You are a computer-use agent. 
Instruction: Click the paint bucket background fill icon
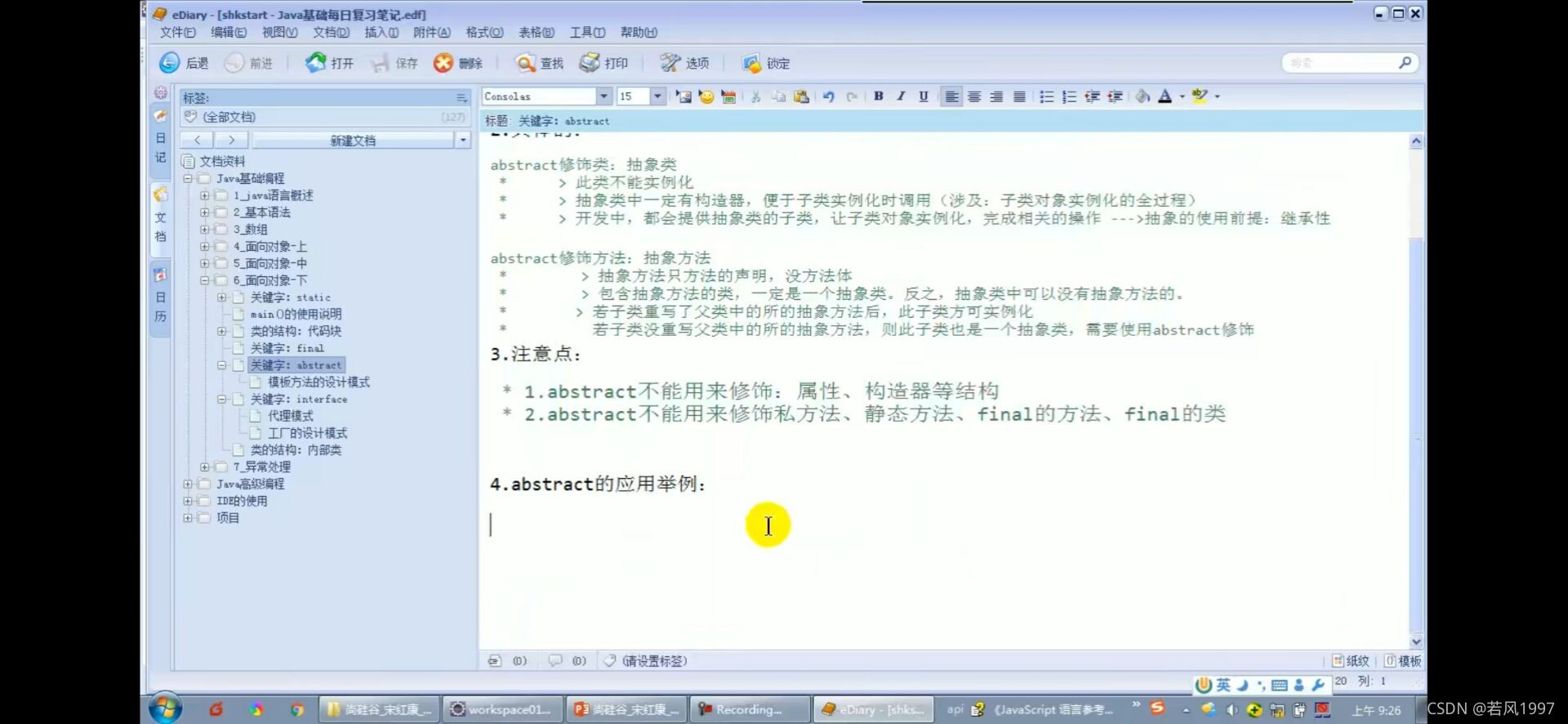click(1143, 96)
